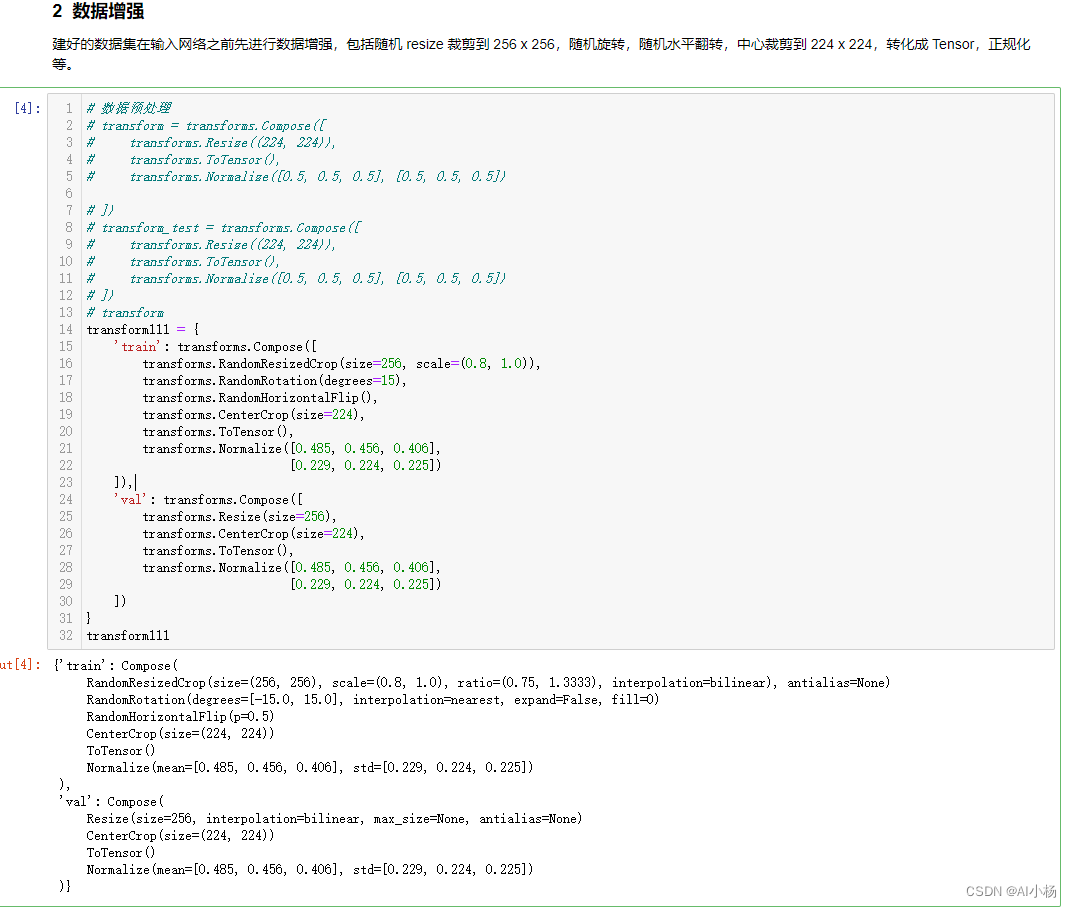
Task: Click code line 13 '# transform'
Action: [x=125, y=312]
